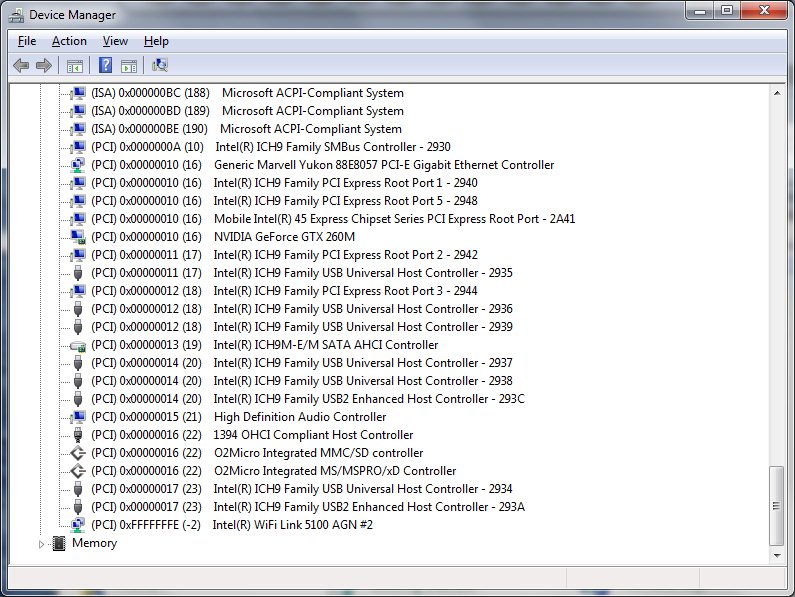The height and width of the screenshot is (597, 795).
Task: Click USB2 Enhanced Controller 293A icon
Action: 78,507
